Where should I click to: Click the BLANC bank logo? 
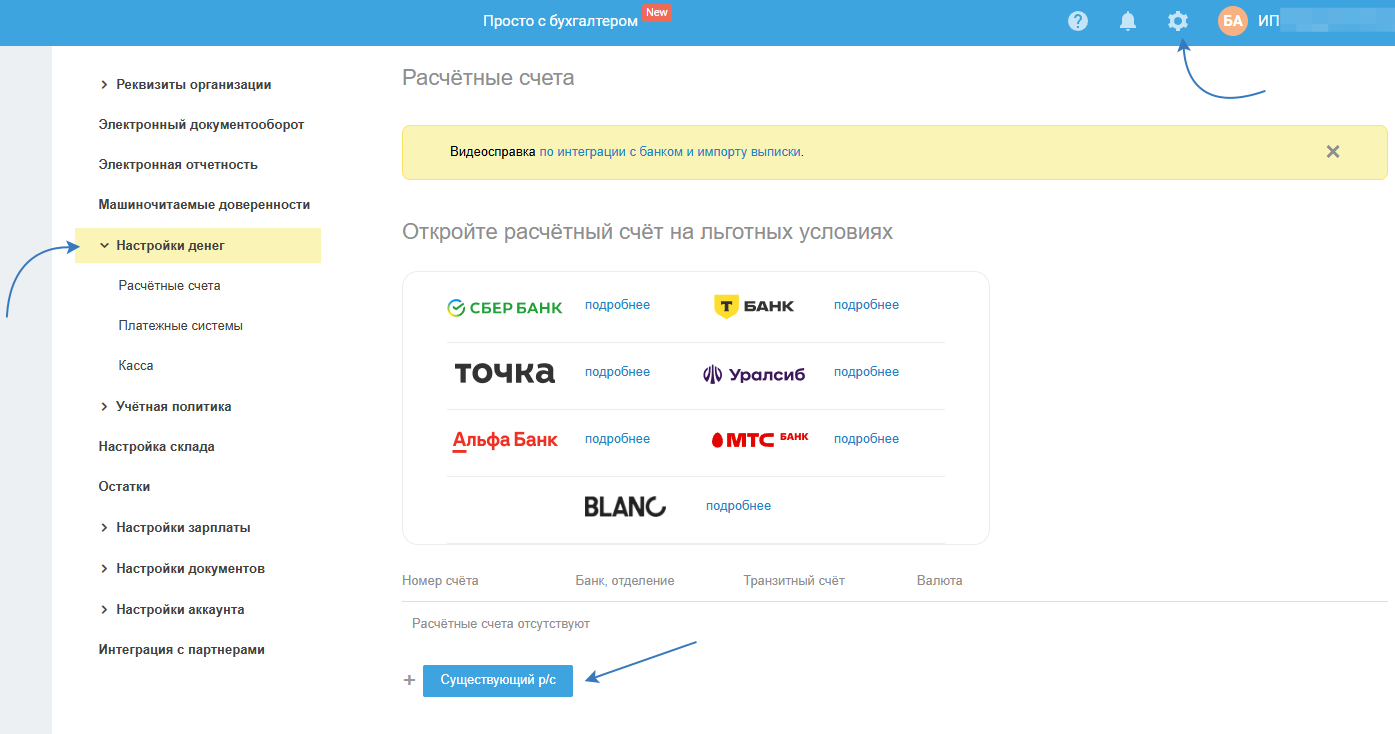625,506
